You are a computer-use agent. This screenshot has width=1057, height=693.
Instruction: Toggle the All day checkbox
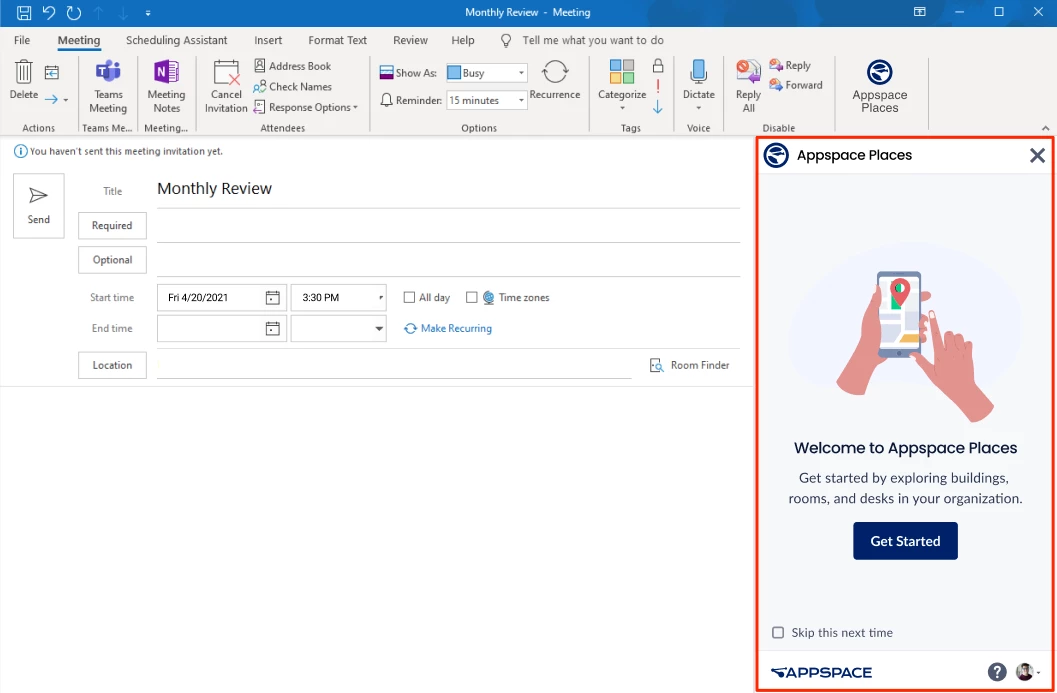[x=409, y=297]
